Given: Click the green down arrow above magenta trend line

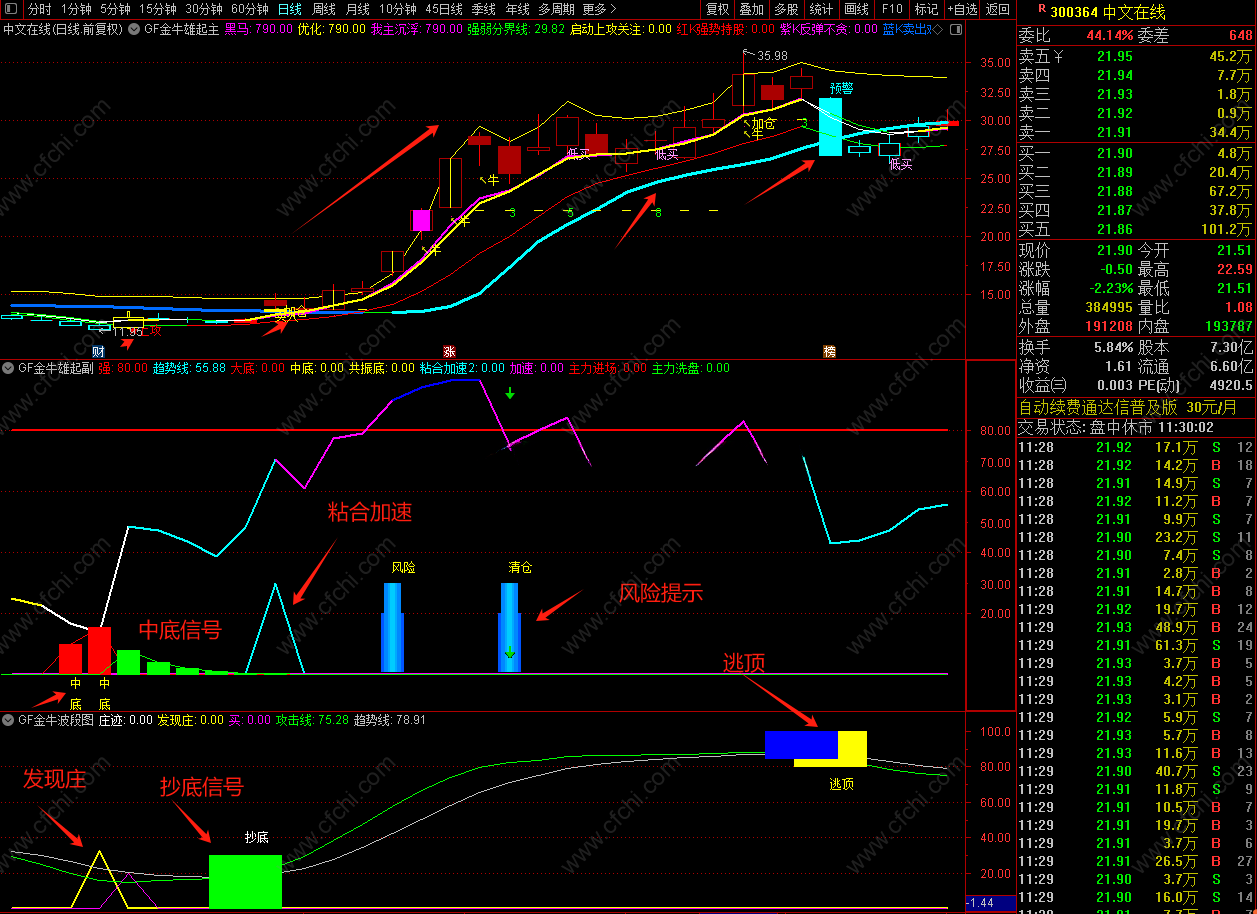Looking at the screenshot, I should point(510,393).
